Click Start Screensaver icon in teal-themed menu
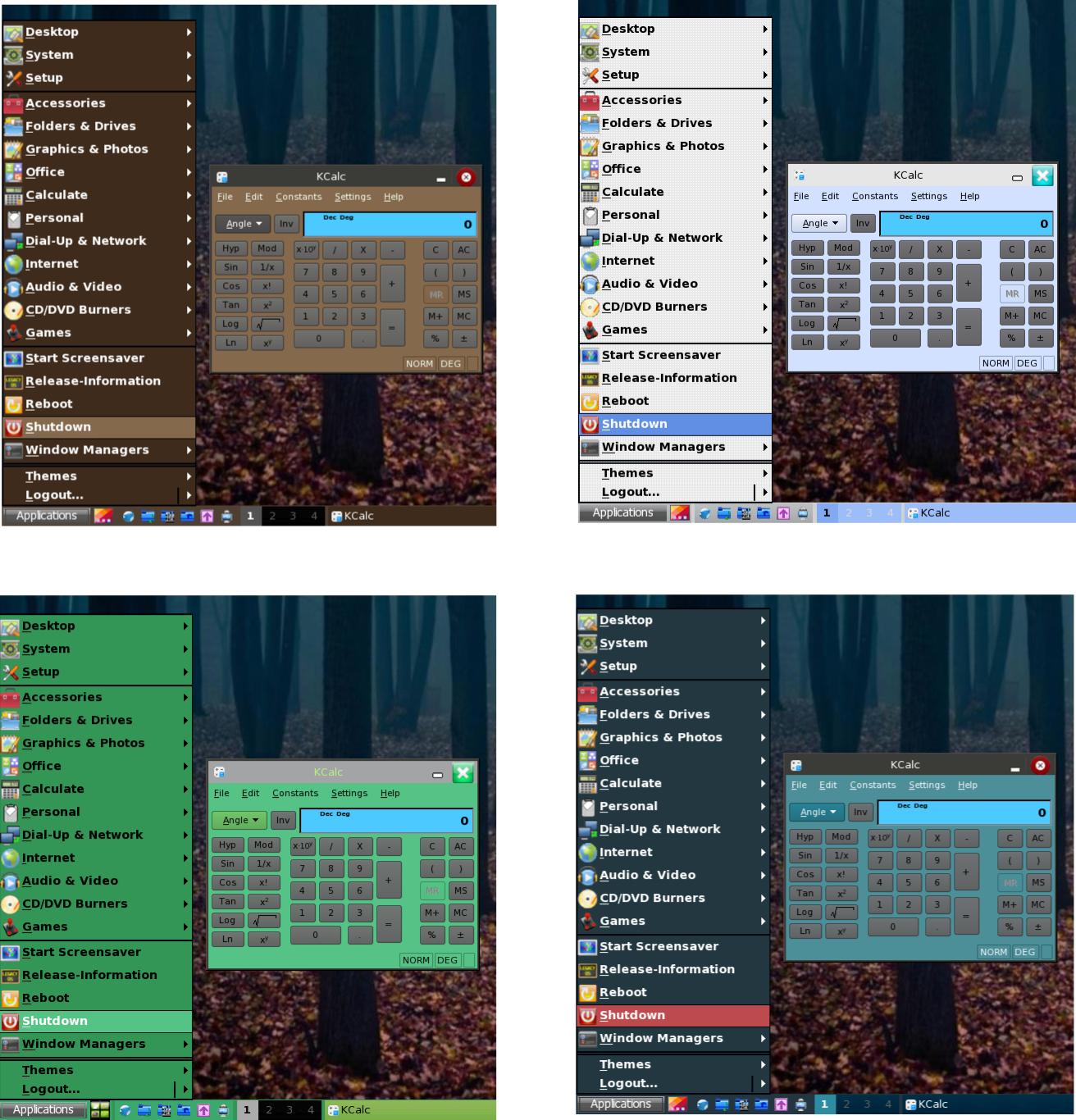1076x1120 pixels. pyautogui.click(x=587, y=947)
